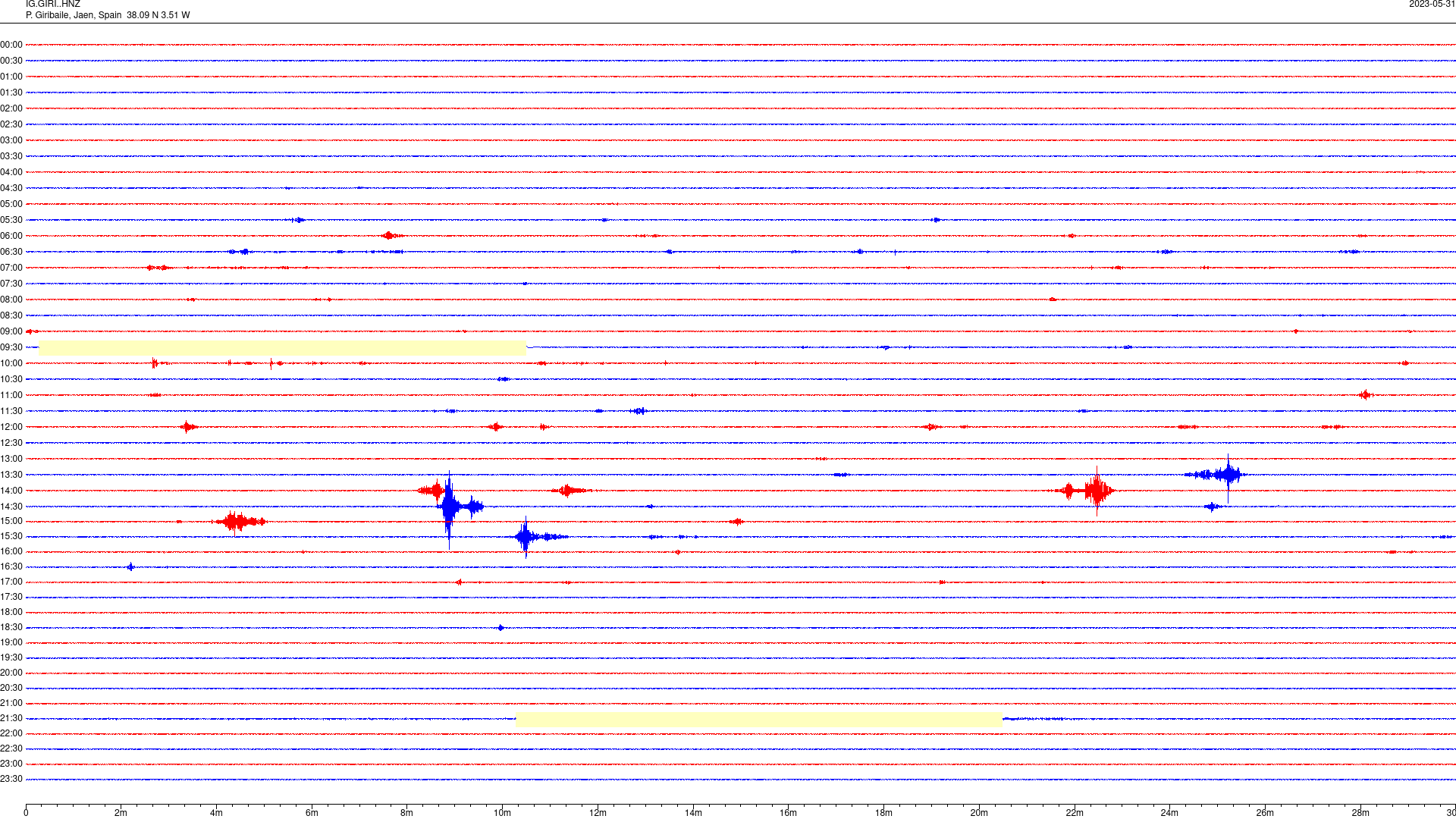Select the 01:00 trace time label
This screenshot has height=819, width=1456.
click(x=11, y=77)
